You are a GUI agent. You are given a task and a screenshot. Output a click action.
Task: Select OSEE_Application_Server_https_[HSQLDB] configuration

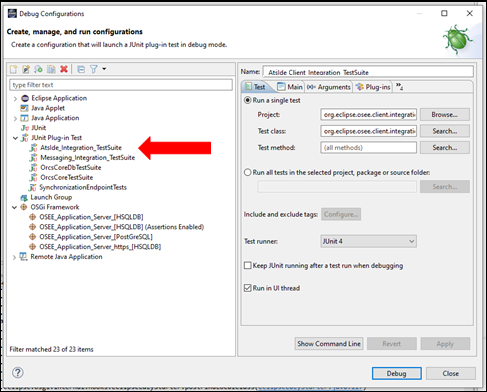tap(100, 247)
